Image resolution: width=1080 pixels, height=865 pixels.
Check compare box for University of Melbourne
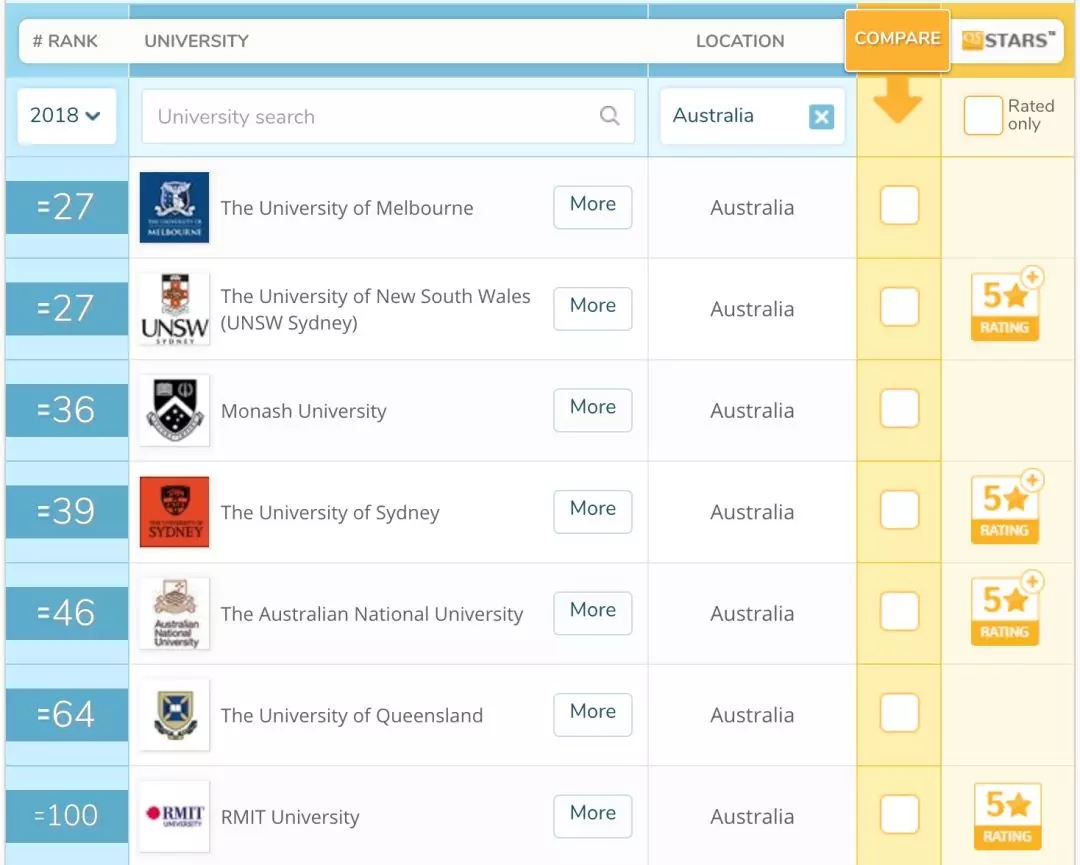[899, 207]
